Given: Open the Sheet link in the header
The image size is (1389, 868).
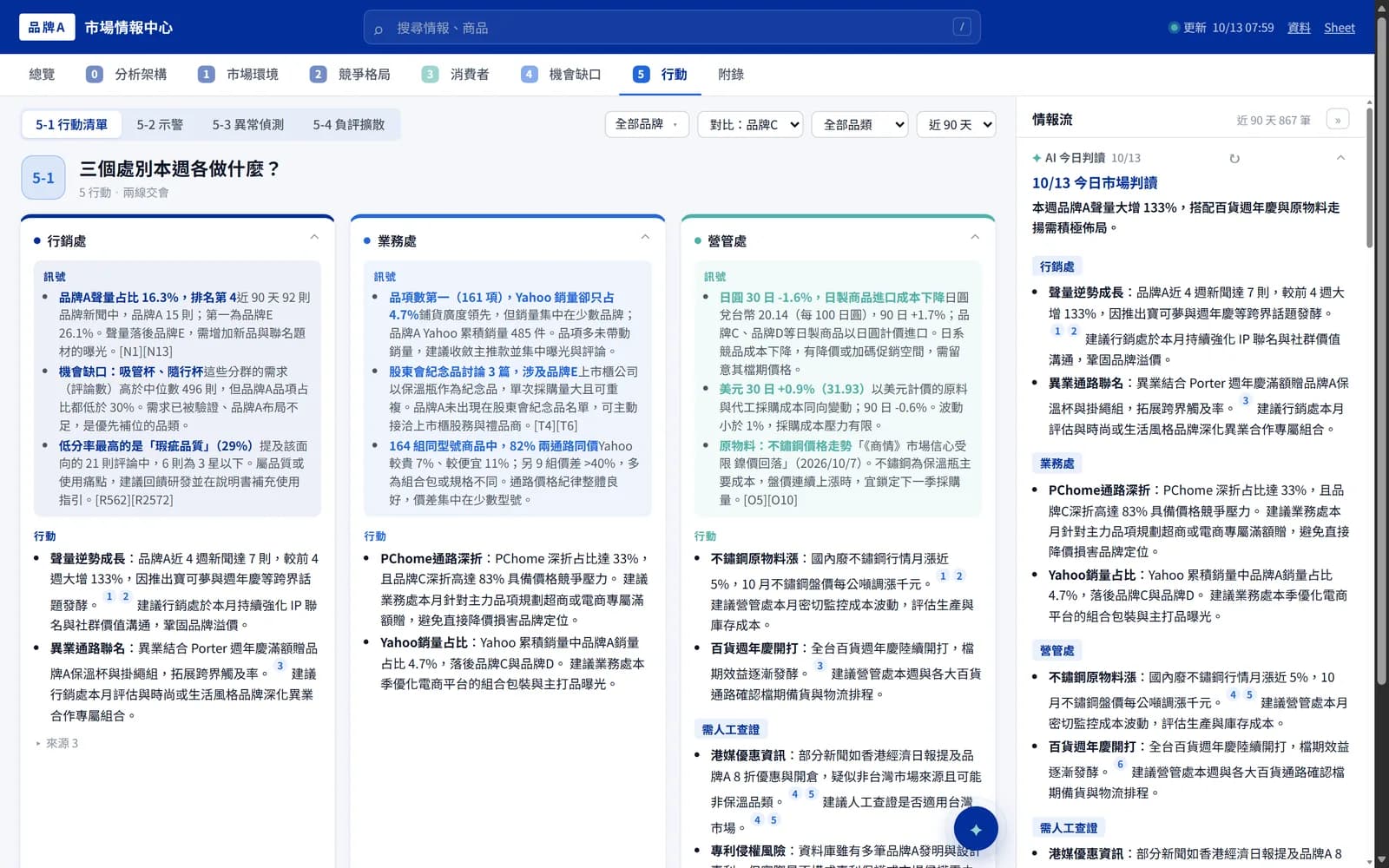Looking at the screenshot, I should pos(1340,28).
